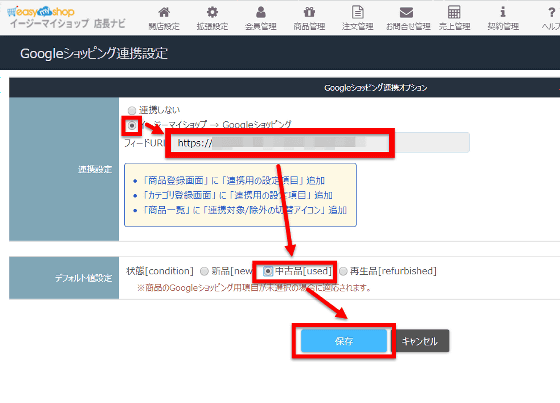Click the Googleショッピング連携オプション header

pos(376,88)
